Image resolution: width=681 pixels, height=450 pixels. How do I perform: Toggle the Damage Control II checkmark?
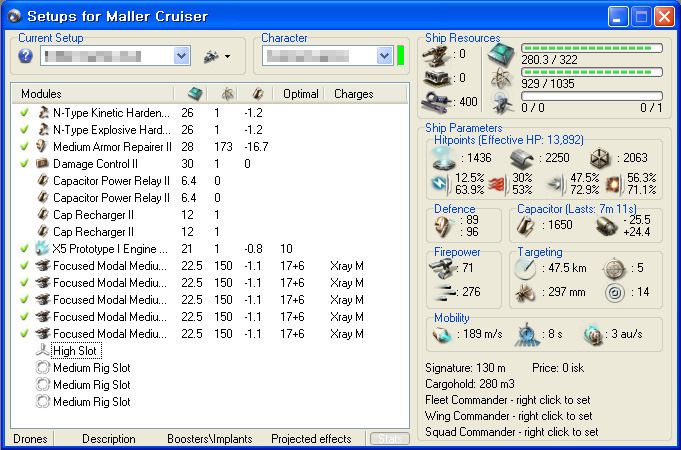[24, 163]
